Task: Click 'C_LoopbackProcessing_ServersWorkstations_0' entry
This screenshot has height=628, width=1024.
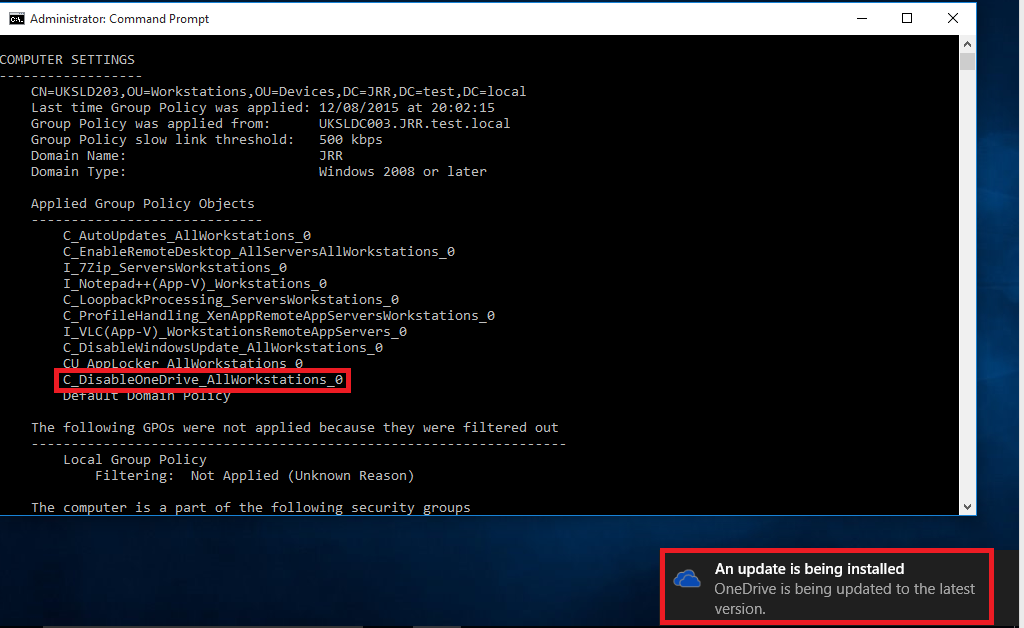Action: pyautogui.click(x=231, y=300)
